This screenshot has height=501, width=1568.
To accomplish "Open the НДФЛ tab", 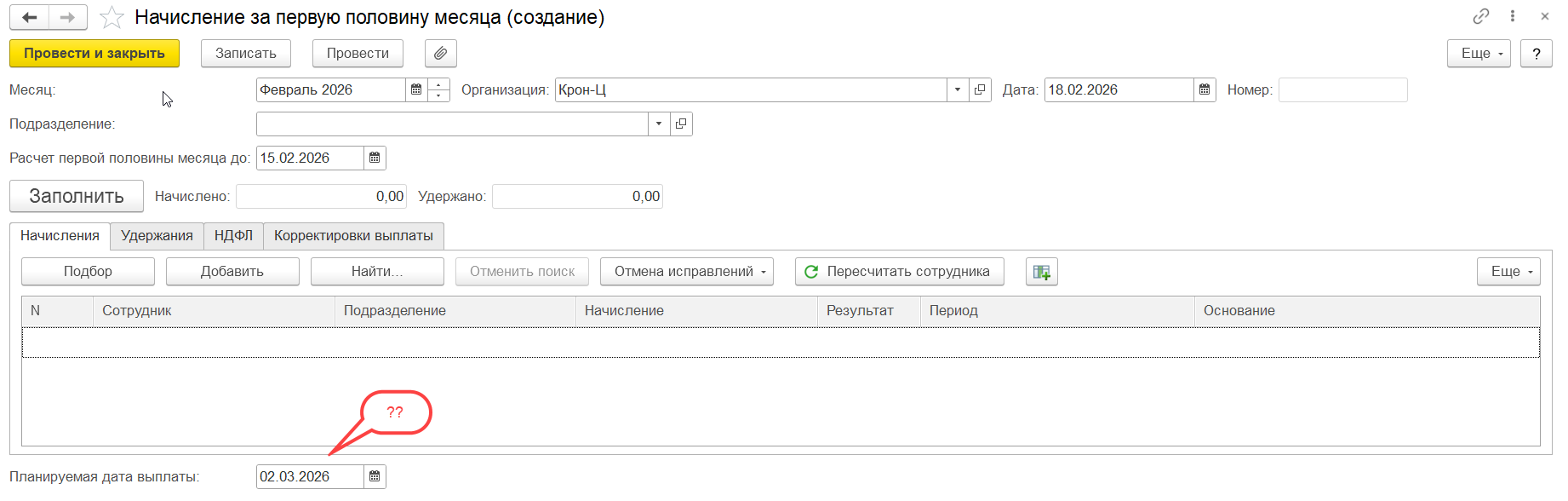I will coord(233,236).
